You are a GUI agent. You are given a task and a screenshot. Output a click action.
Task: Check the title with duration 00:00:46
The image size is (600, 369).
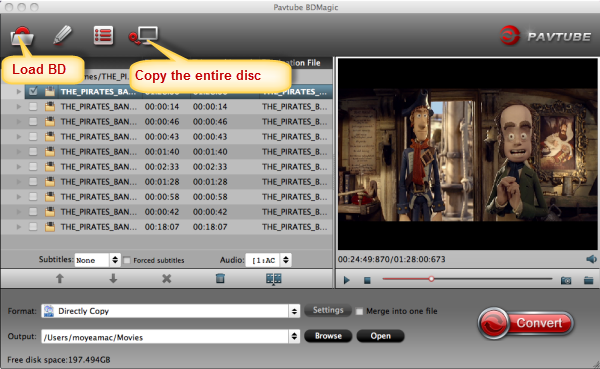pos(33,121)
